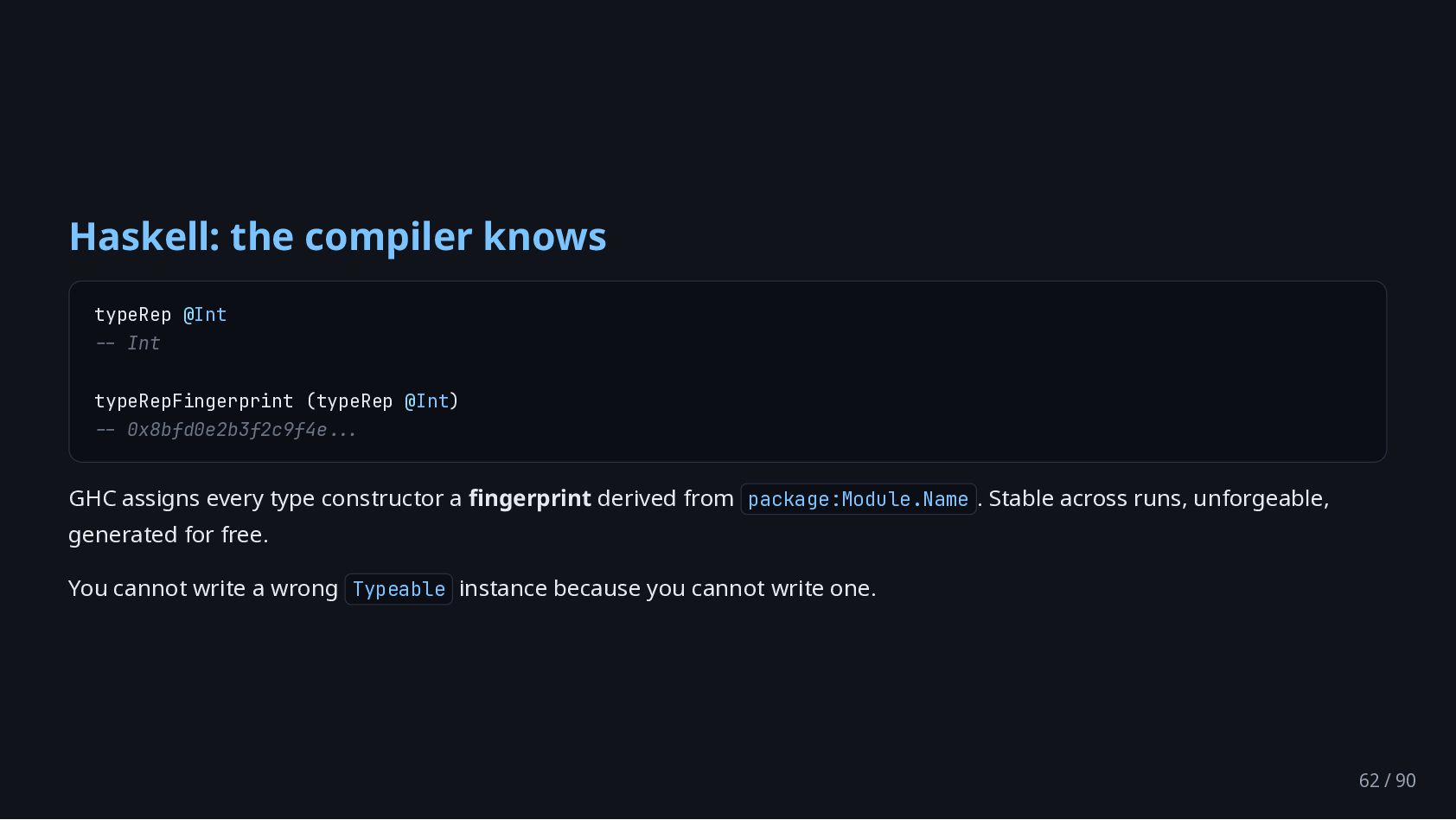Click the words 'derived from' in the paragraph
This screenshot has height=820, width=1456.
(x=666, y=498)
